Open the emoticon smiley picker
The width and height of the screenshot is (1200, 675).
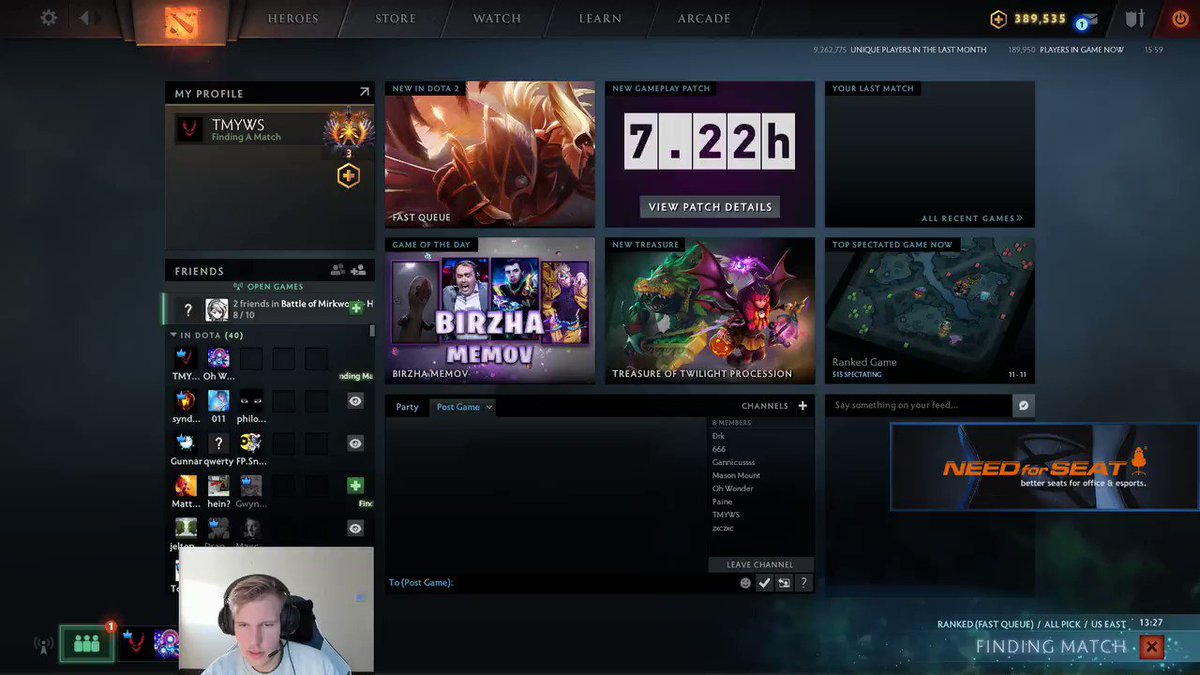click(745, 583)
